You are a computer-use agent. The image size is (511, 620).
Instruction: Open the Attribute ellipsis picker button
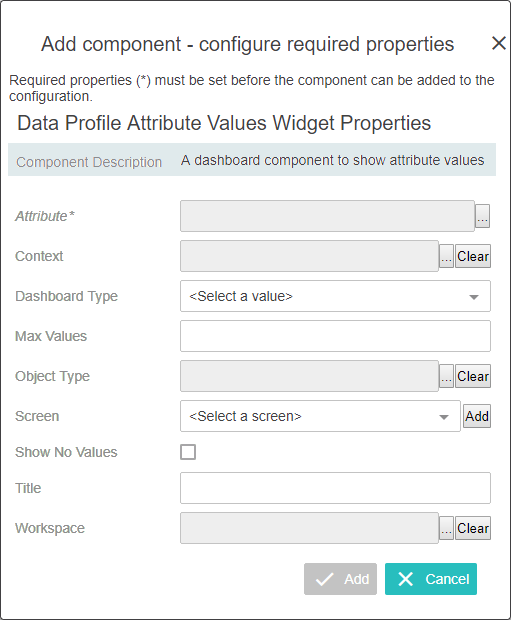[x=482, y=216]
